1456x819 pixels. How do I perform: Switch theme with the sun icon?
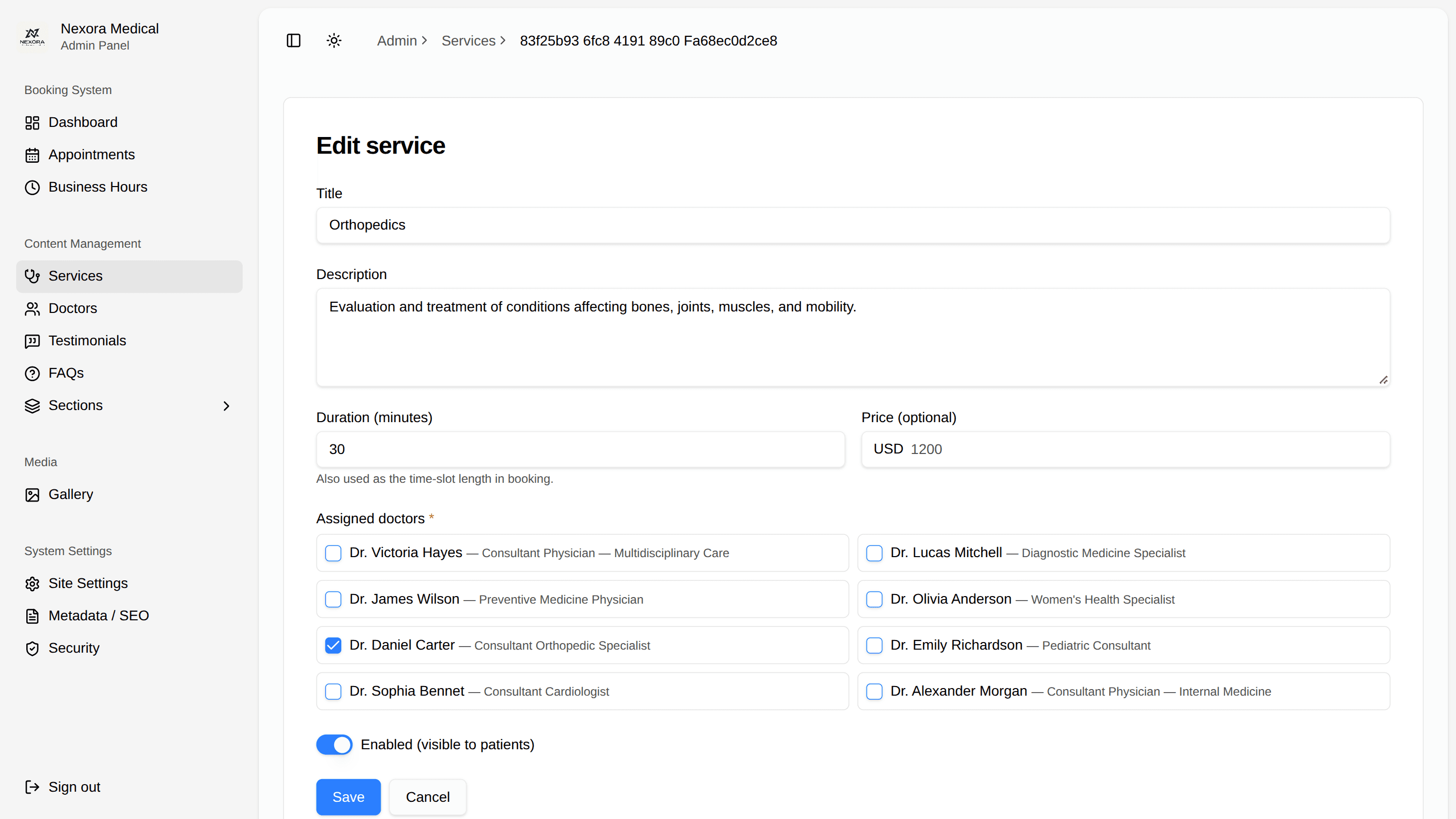[x=334, y=40]
